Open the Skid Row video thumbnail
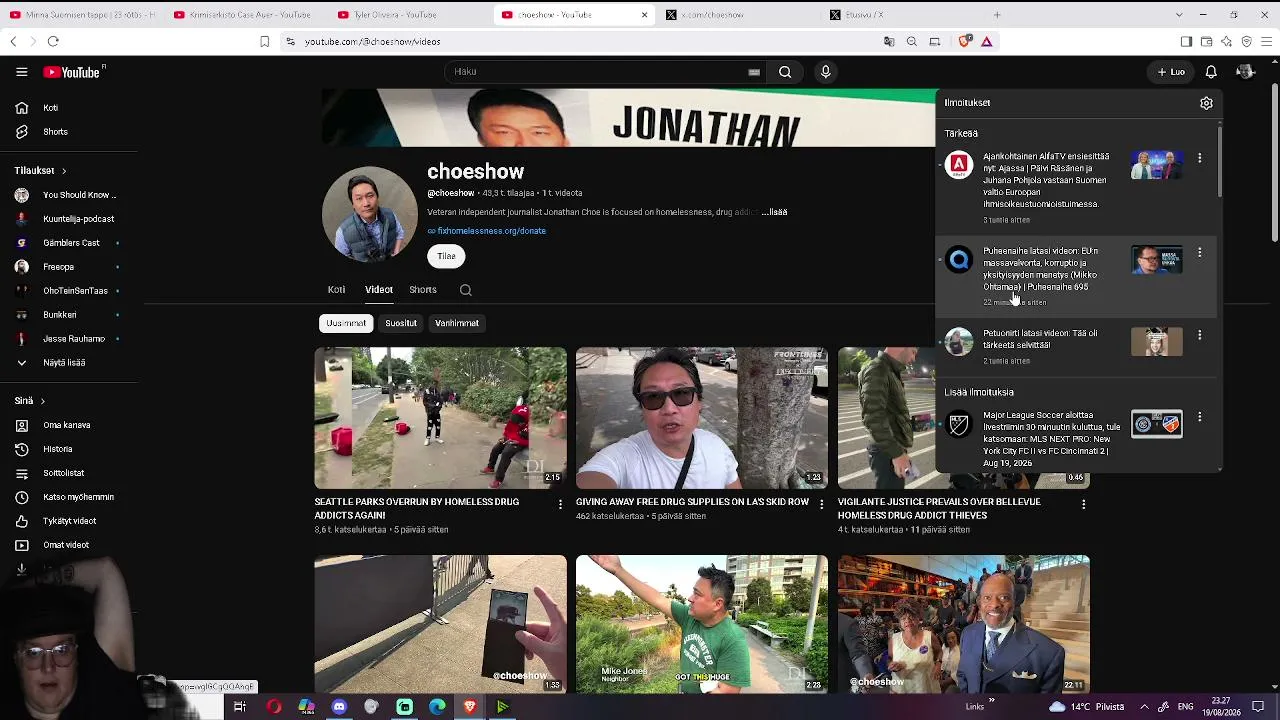This screenshot has width=1280, height=720. pyautogui.click(x=702, y=418)
